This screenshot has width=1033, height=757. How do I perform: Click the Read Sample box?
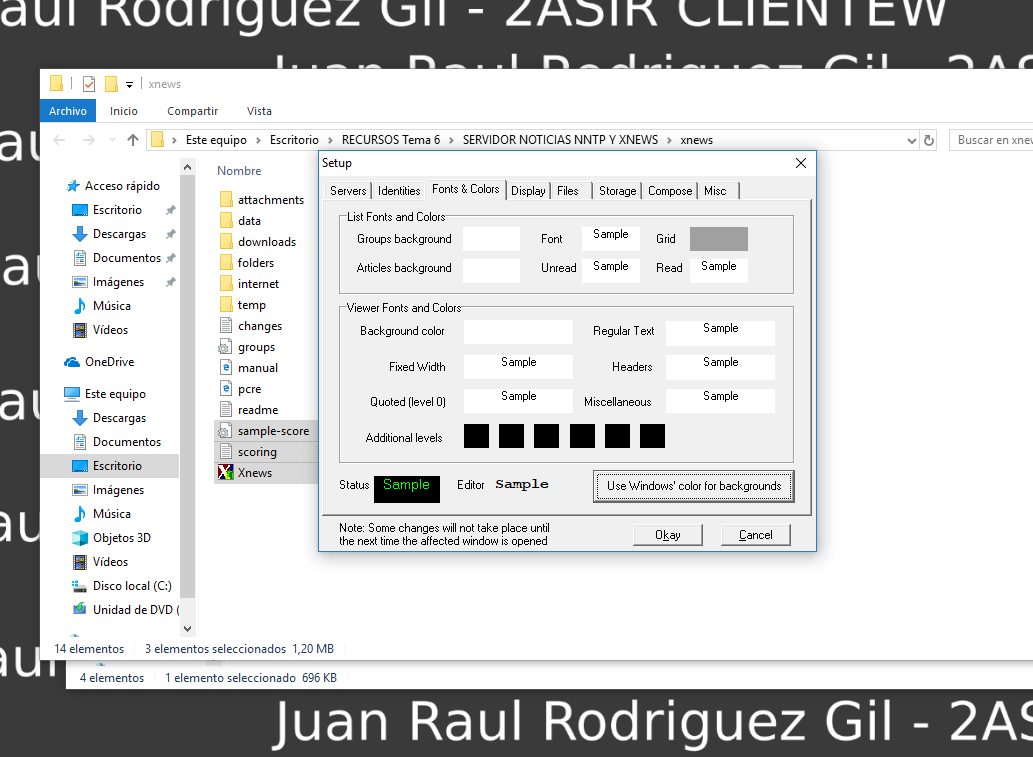pos(719,271)
